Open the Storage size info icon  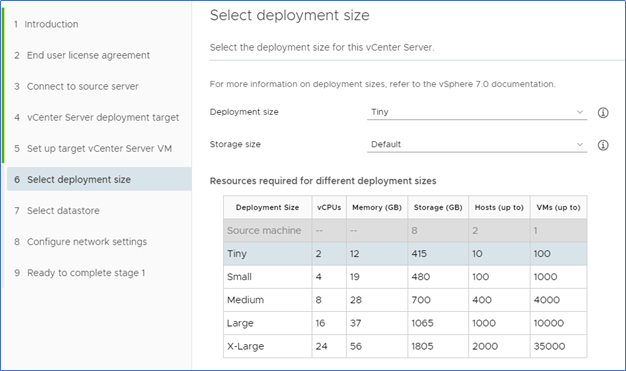pyautogui.click(x=603, y=145)
